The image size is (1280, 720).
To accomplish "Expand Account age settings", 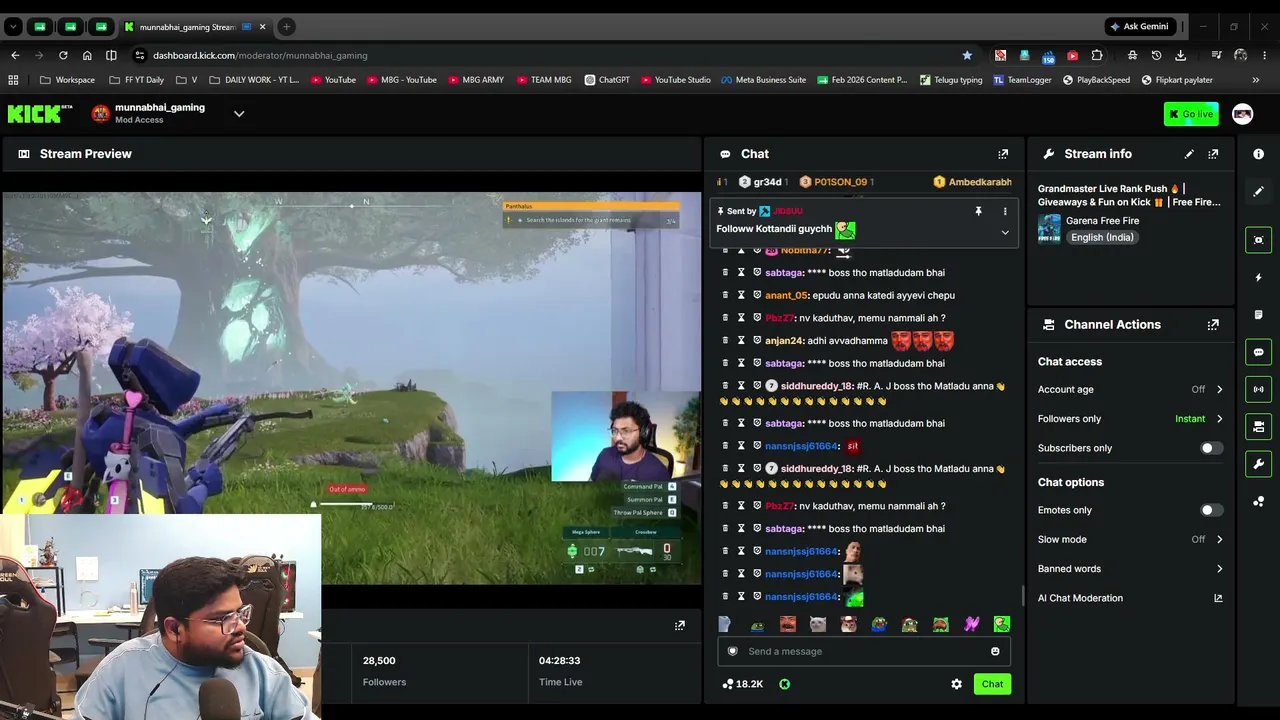I will (x=1219, y=390).
